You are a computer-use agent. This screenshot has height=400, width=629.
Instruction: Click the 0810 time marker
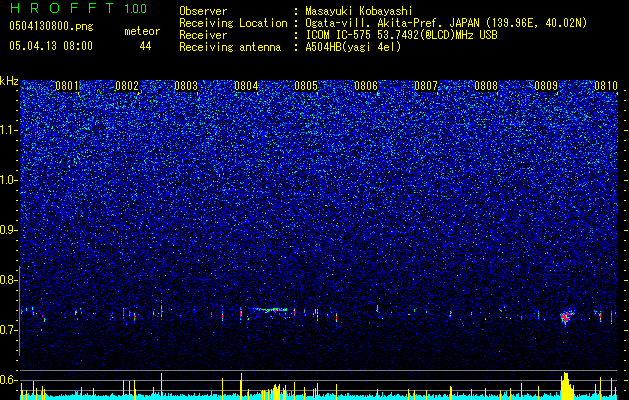coord(606,86)
